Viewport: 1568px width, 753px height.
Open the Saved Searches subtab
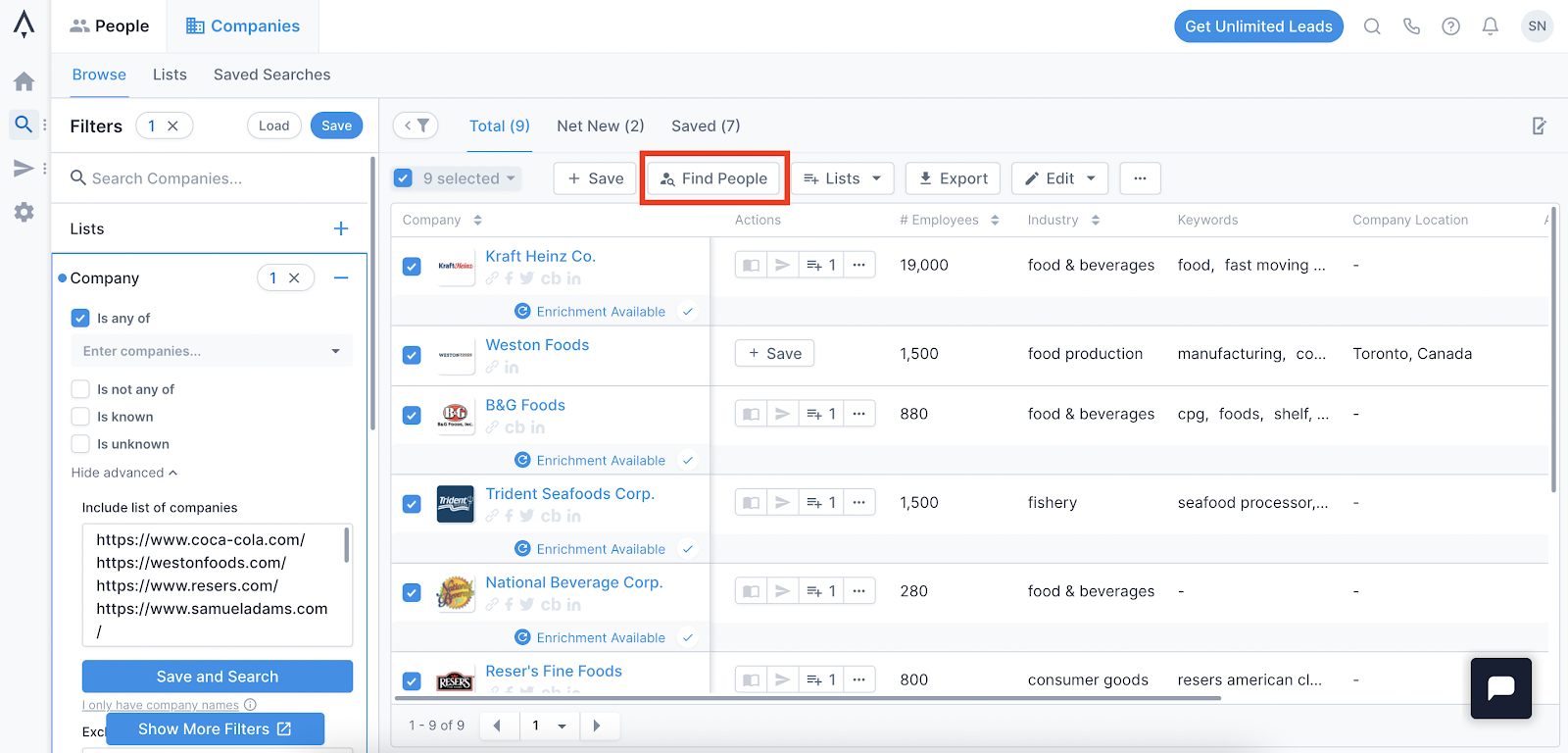click(x=271, y=75)
